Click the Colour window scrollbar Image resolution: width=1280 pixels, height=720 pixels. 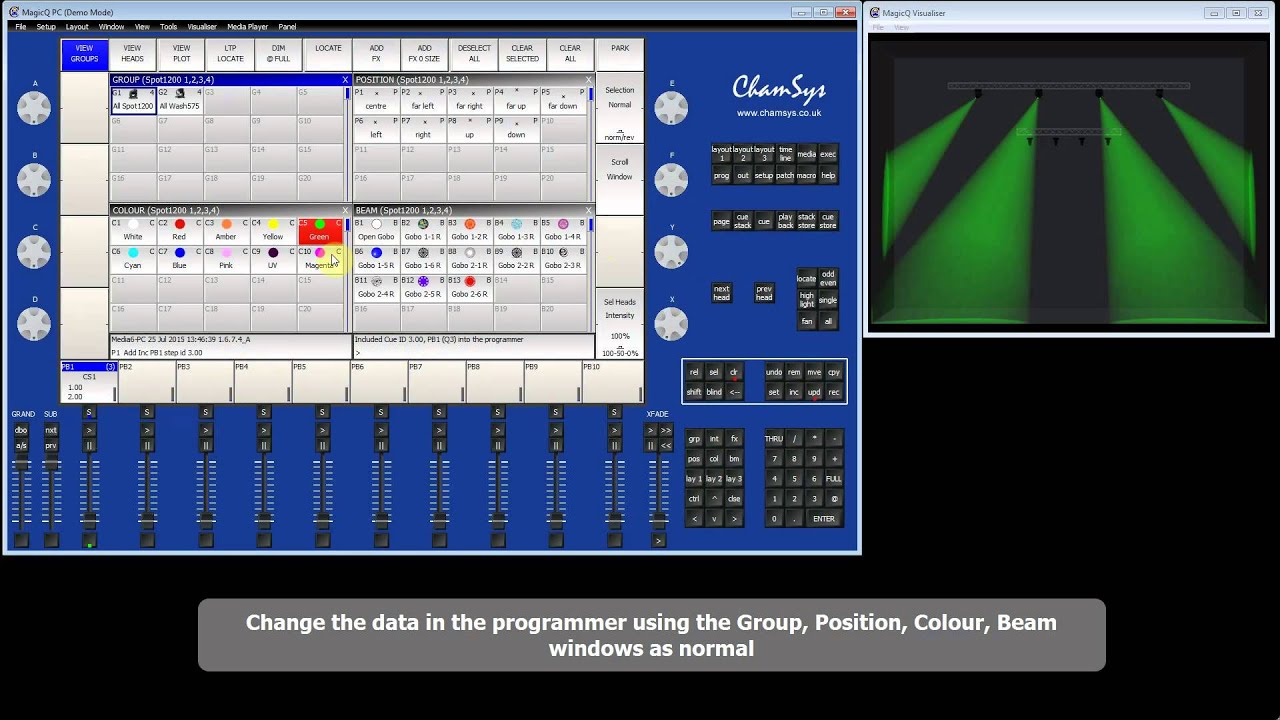point(348,274)
